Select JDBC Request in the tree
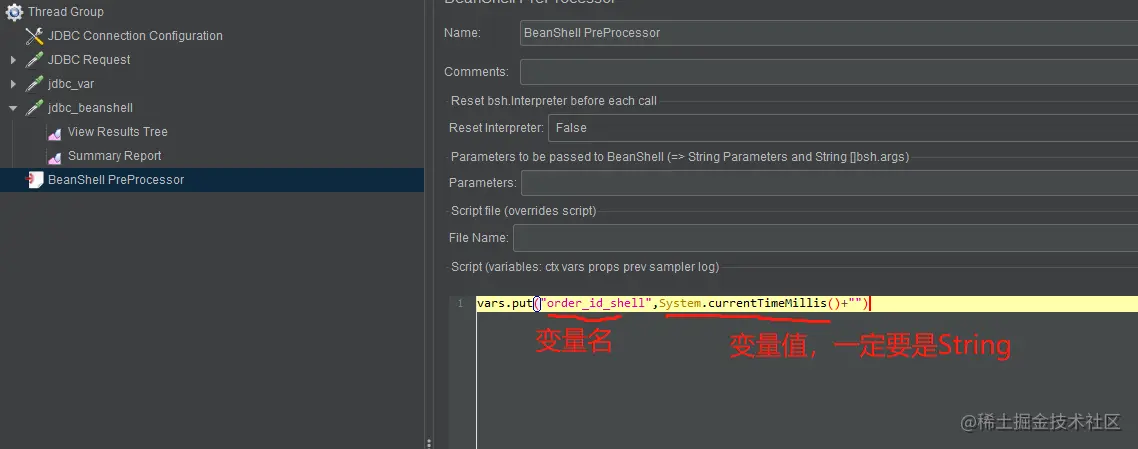The width and height of the screenshot is (1138, 449). (89, 59)
